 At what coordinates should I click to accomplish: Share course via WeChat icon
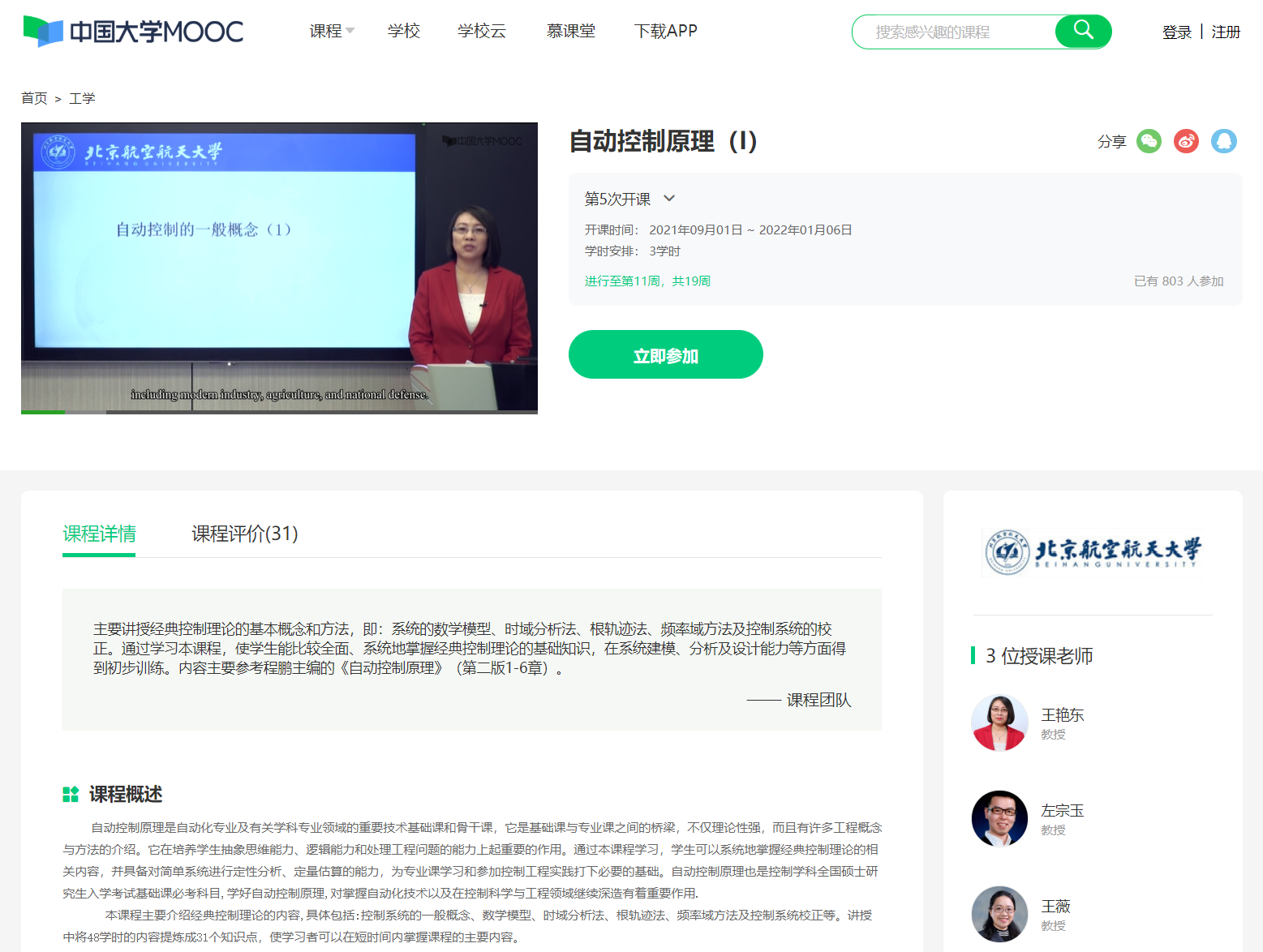click(x=1149, y=141)
